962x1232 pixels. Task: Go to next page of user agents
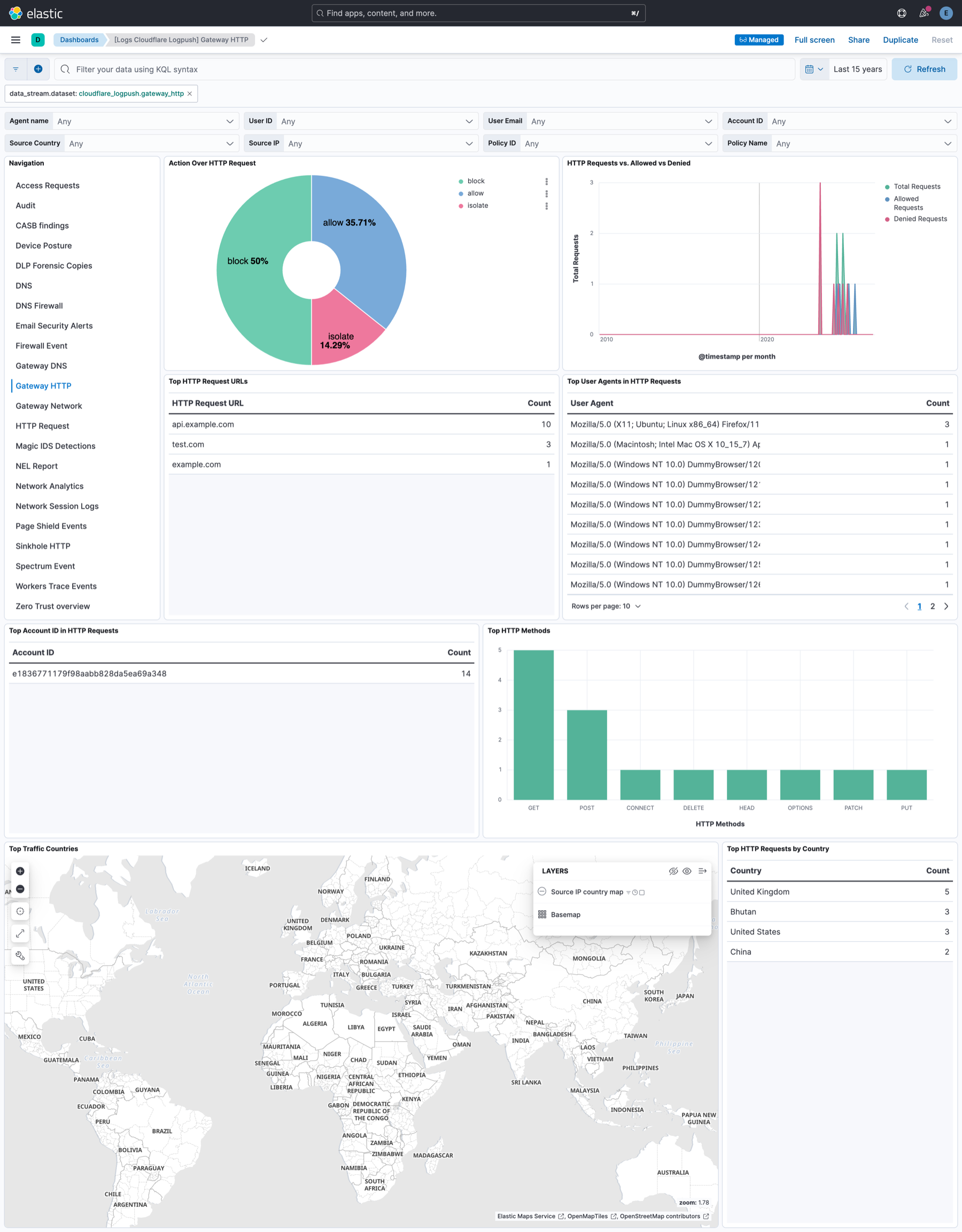(x=946, y=607)
